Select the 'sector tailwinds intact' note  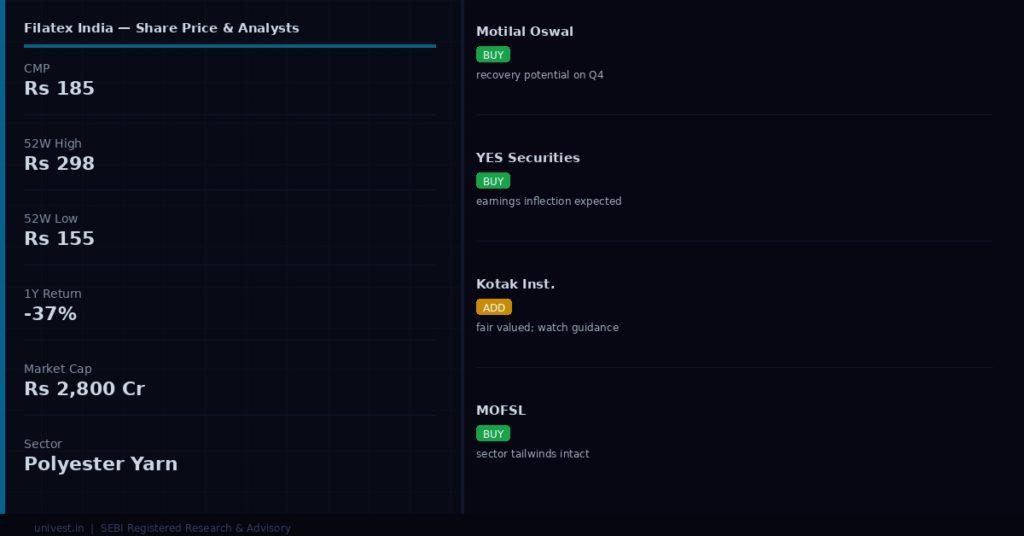[532, 454]
